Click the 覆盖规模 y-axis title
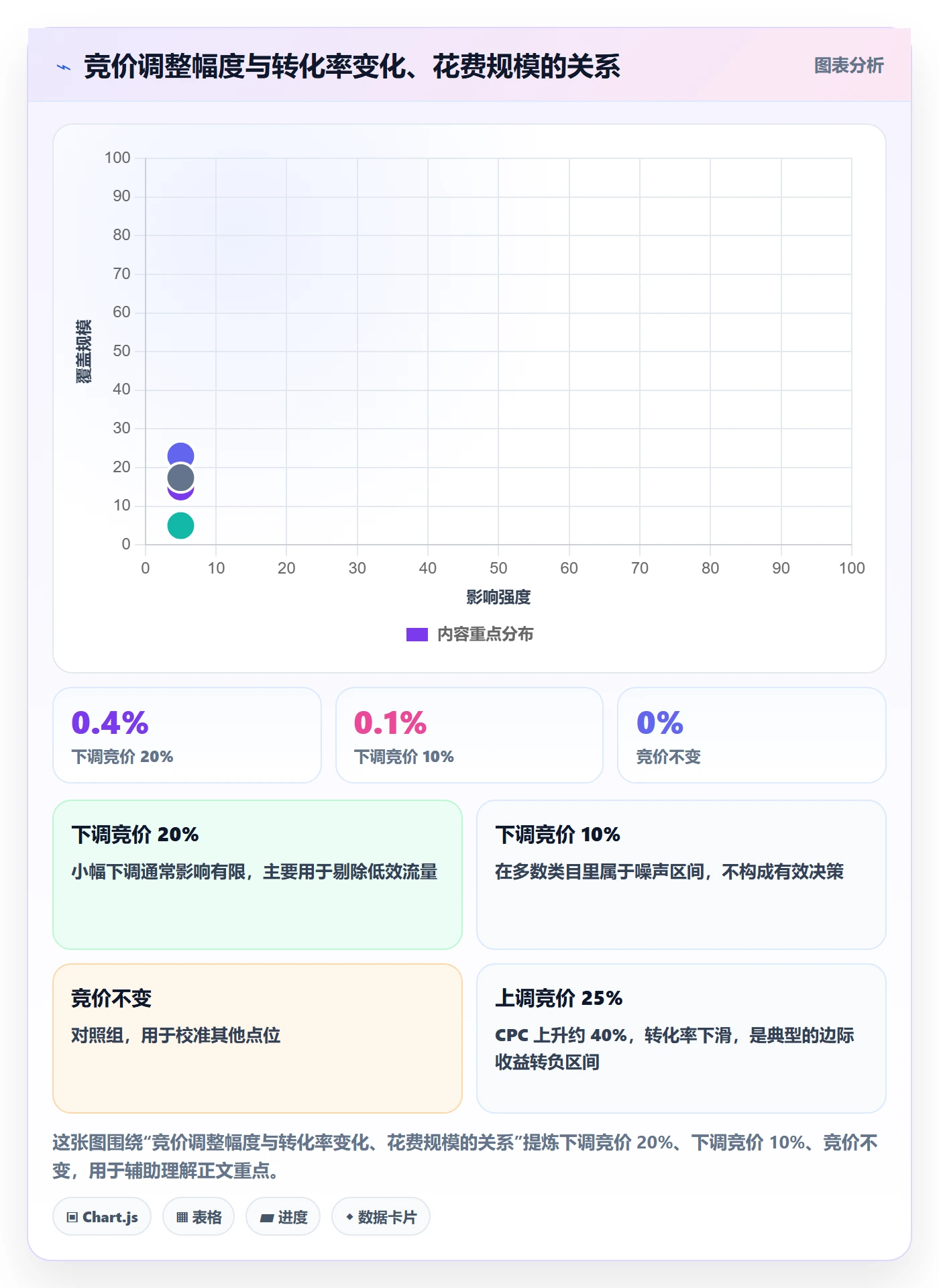 [83, 352]
